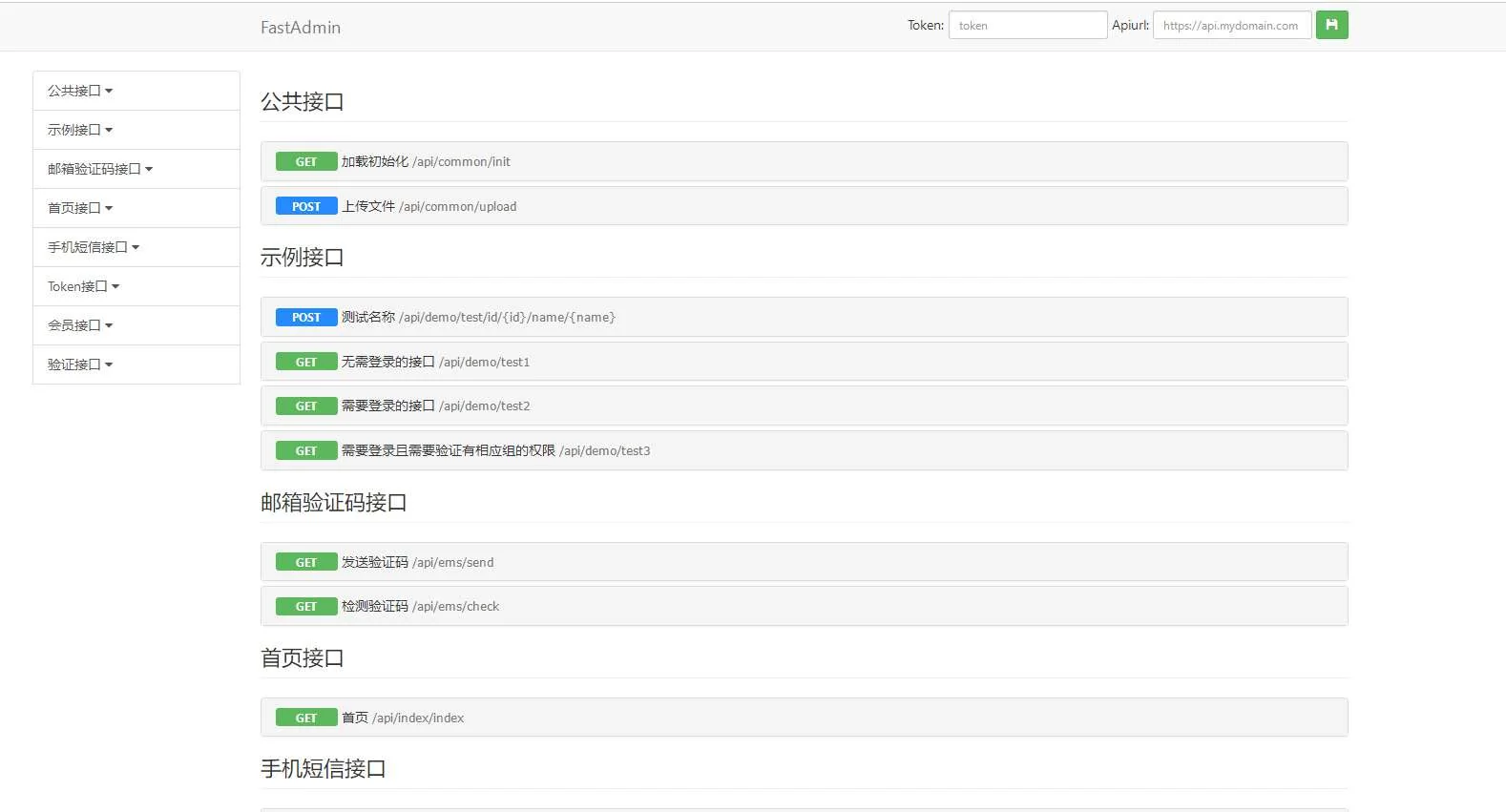The width and height of the screenshot is (1506, 812).
Task: Expand the POST /api/common/upload endpoint
Action: 429,207
